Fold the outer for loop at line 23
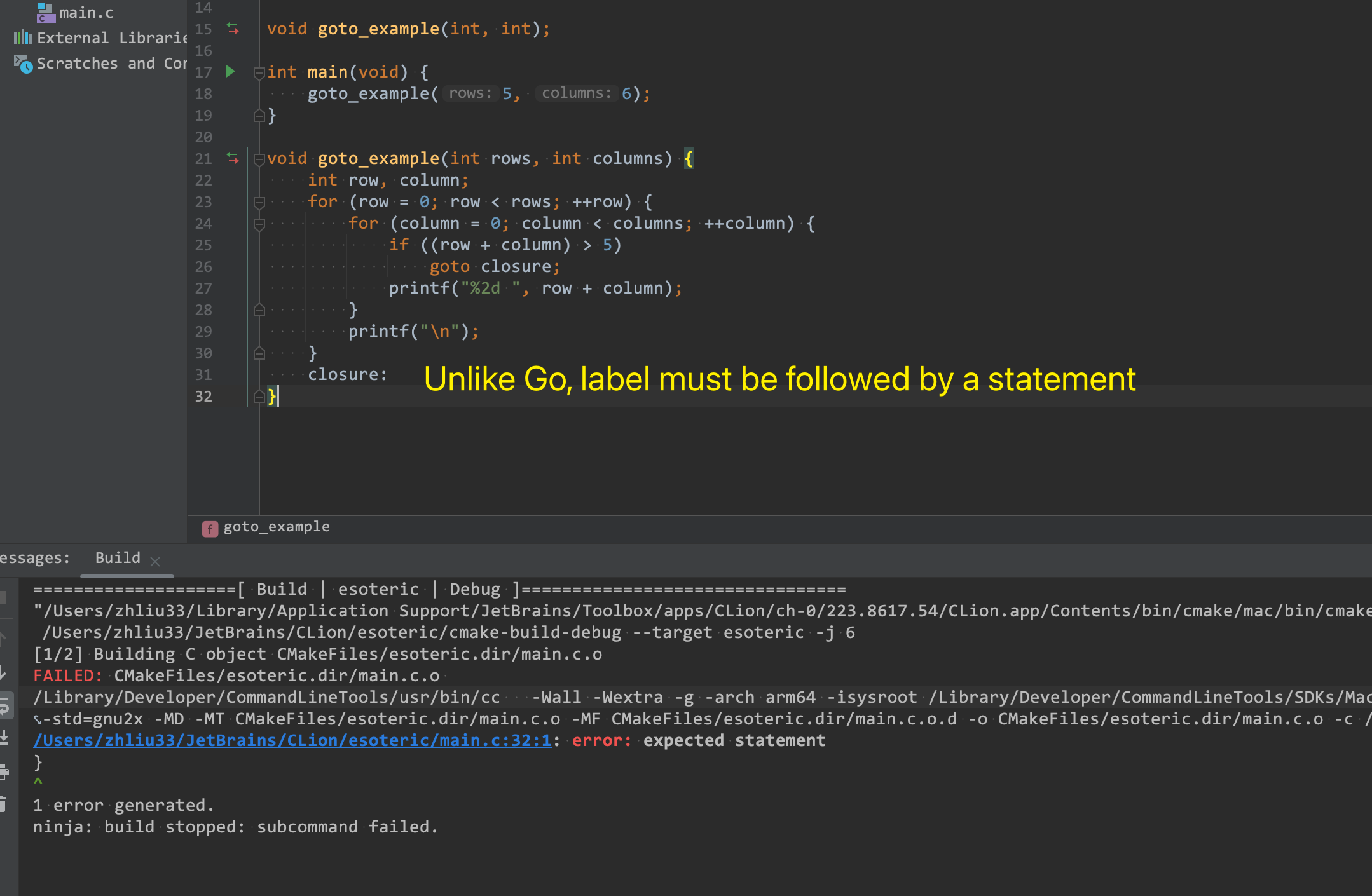 259,203
